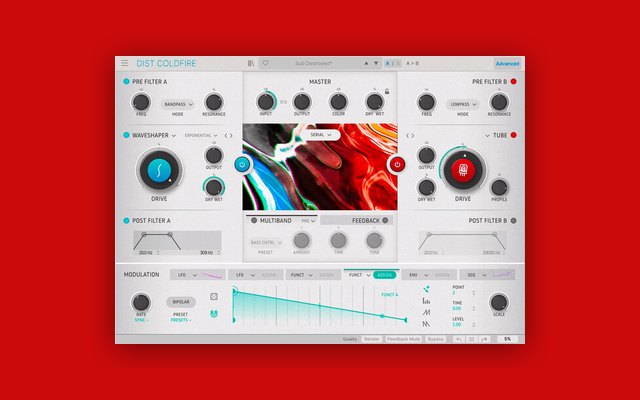Select the second LFO modulation tab
The width and height of the screenshot is (640, 400).
click(256, 275)
